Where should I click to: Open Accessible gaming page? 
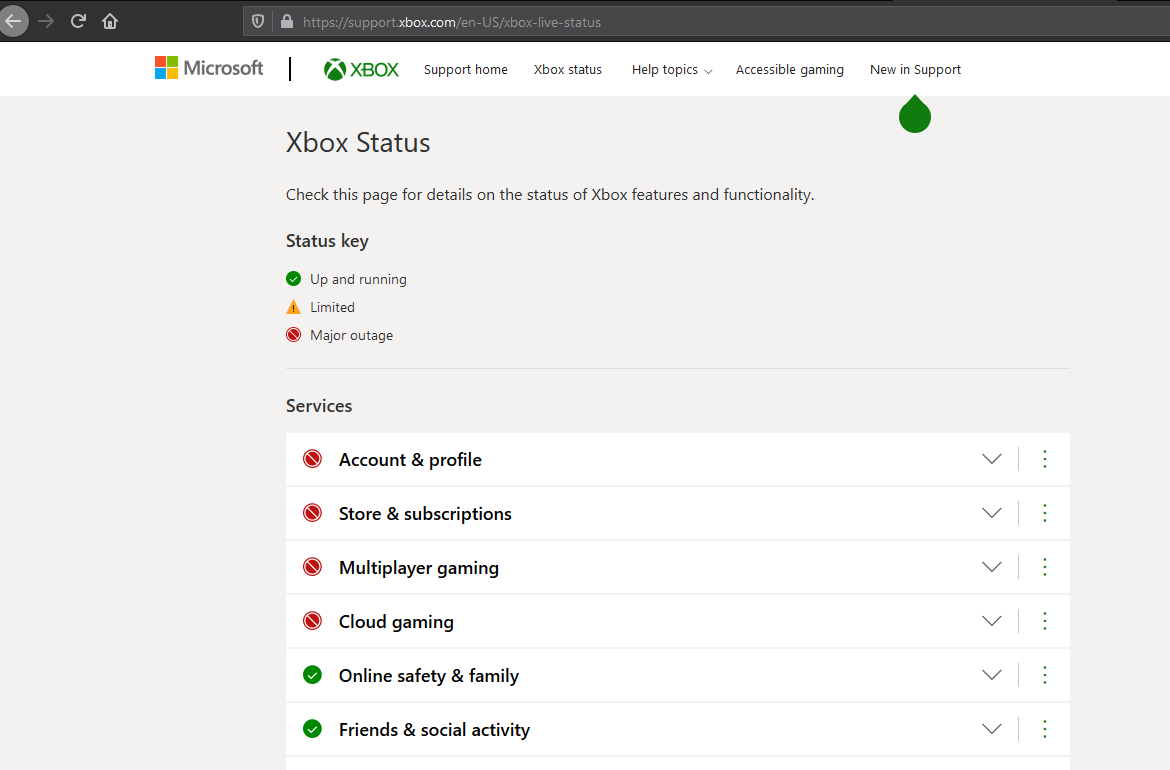(x=789, y=69)
